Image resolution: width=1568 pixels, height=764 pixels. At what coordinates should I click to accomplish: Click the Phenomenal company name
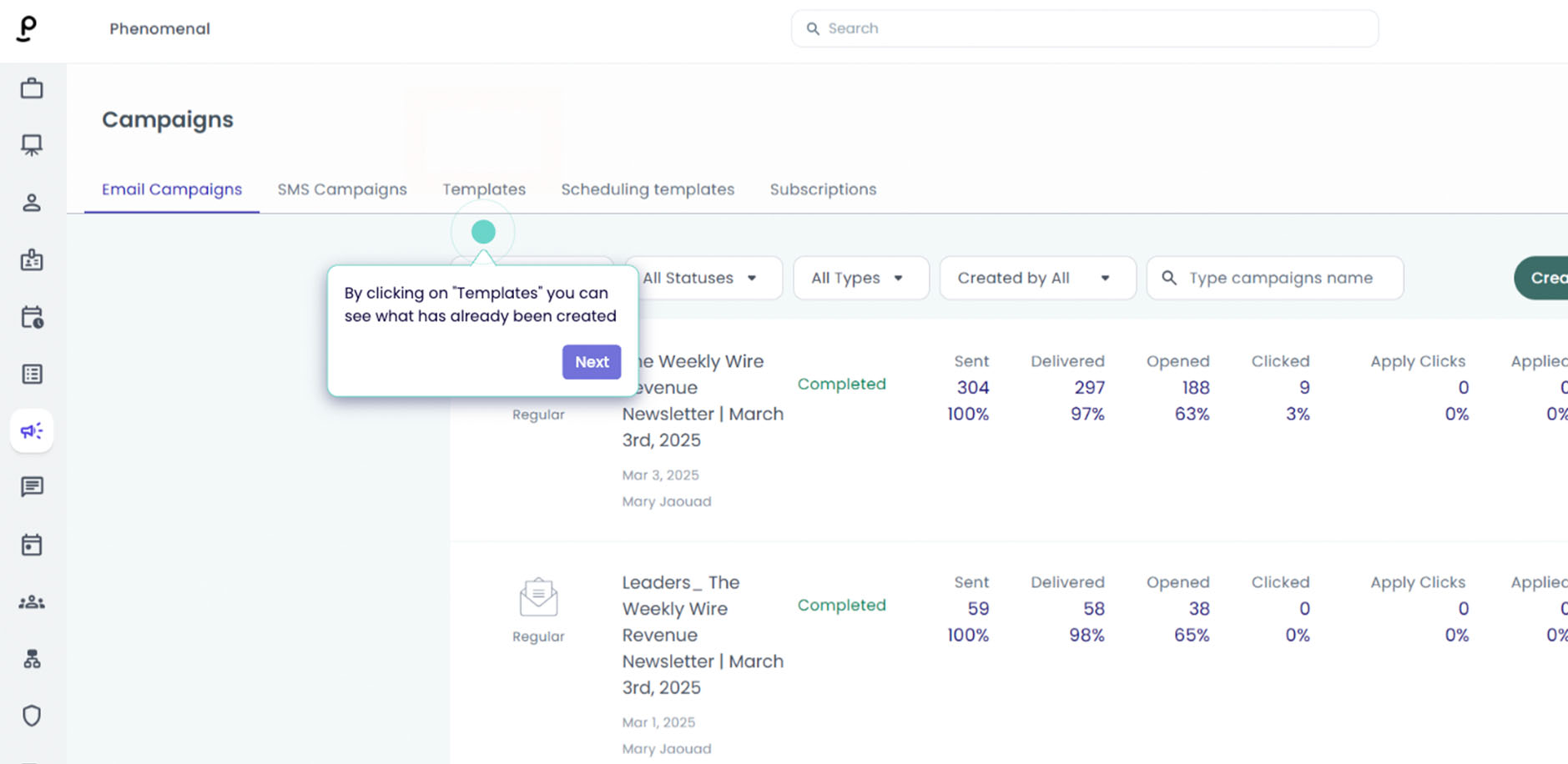pos(159,28)
